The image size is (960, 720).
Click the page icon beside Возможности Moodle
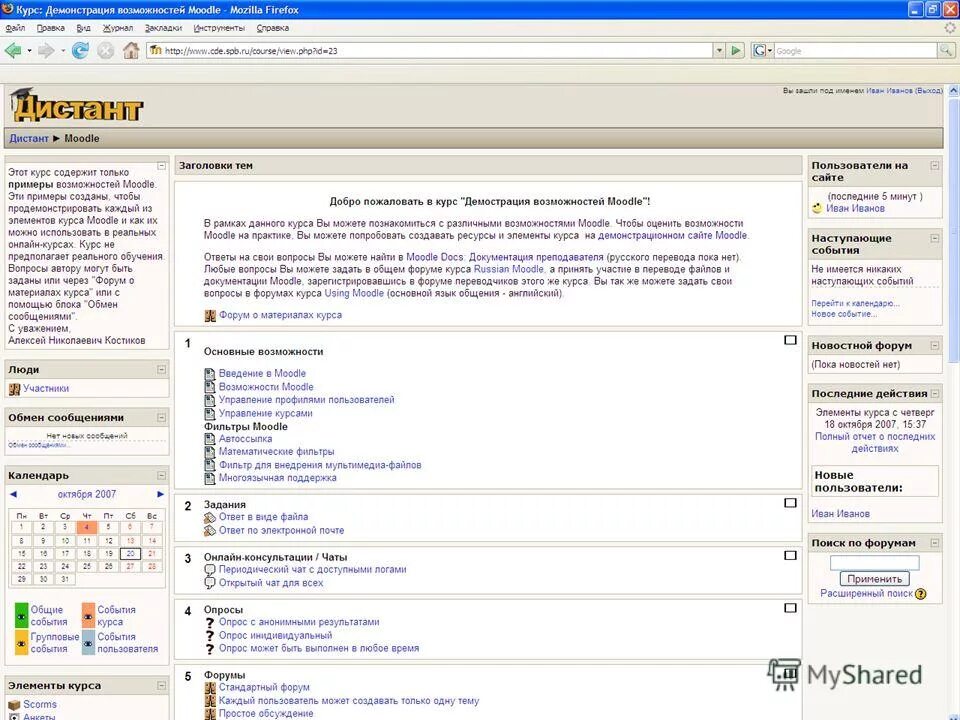click(209, 387)
